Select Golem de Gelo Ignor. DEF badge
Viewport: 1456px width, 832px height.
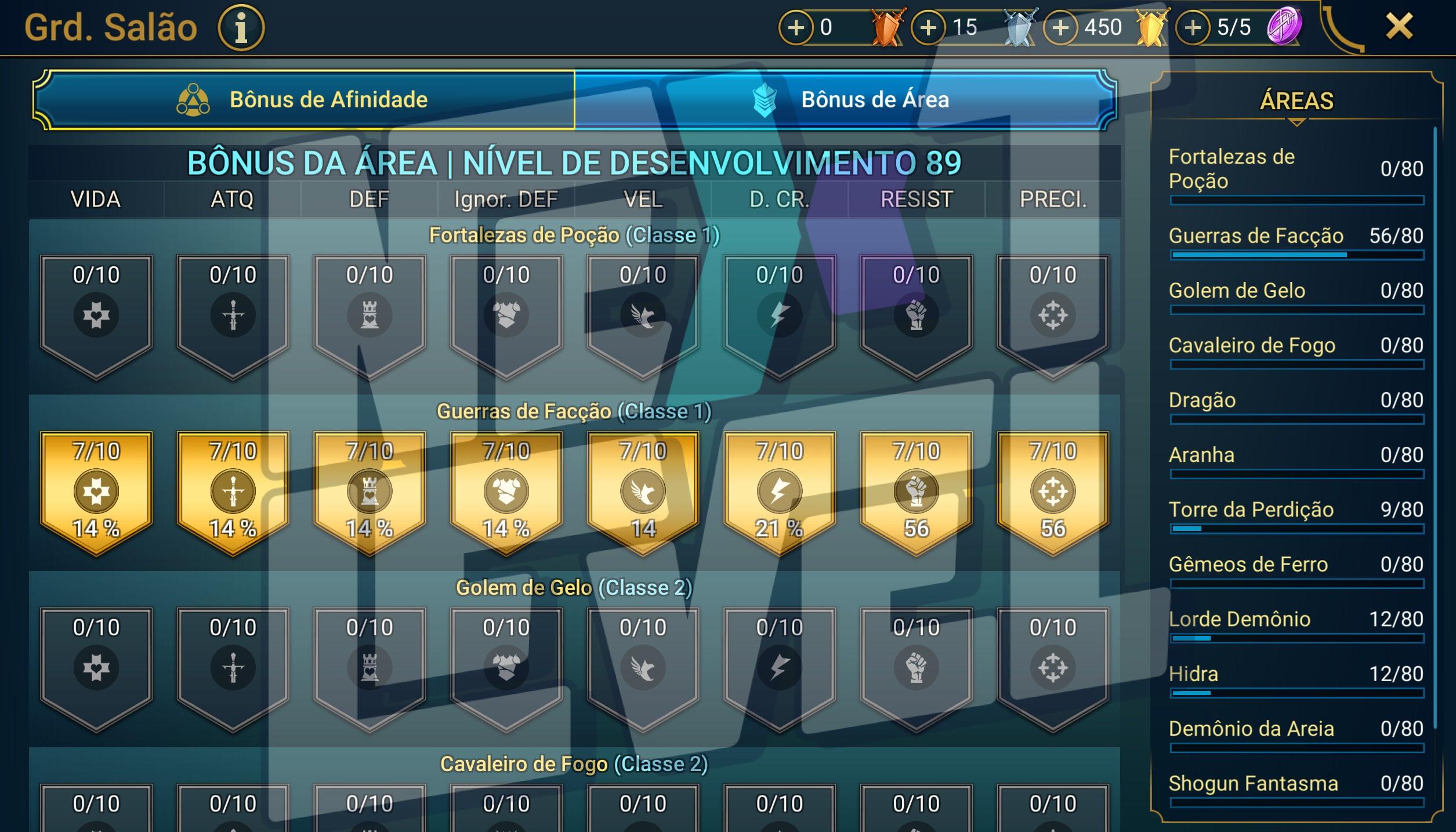coord(506,669)
